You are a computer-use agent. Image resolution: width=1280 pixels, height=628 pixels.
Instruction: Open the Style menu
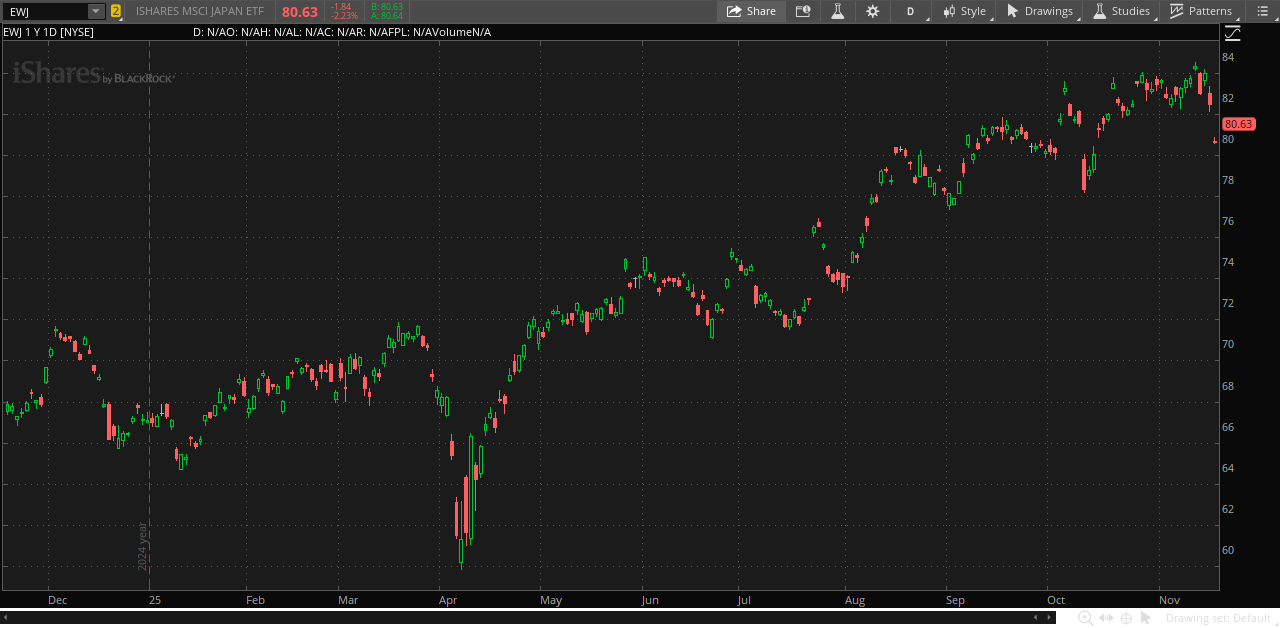pos(964,11)
